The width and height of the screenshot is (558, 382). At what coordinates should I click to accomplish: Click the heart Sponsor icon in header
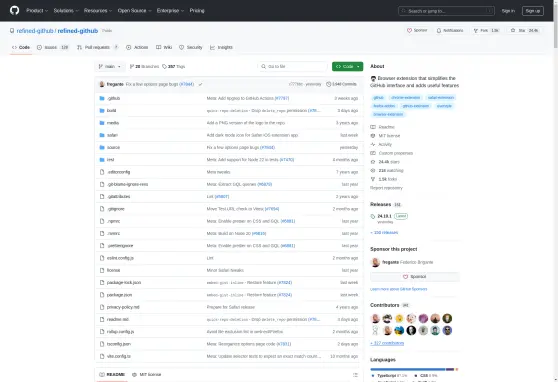pos(409,31)
